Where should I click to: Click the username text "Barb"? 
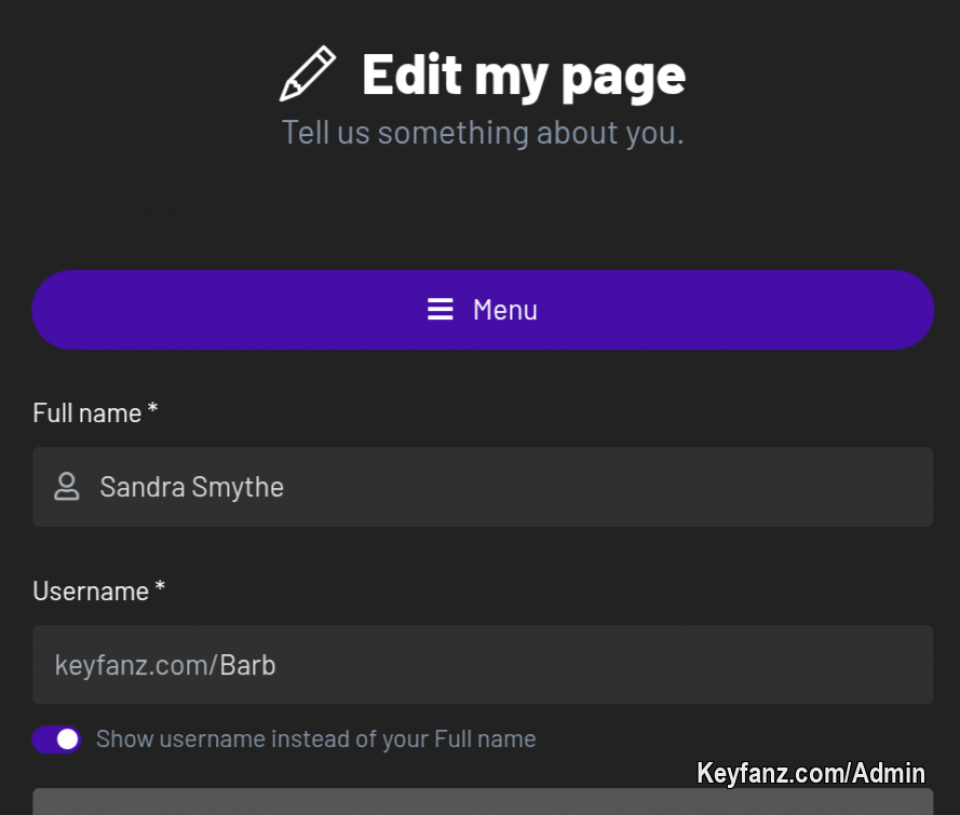click(x=248, y=664)
